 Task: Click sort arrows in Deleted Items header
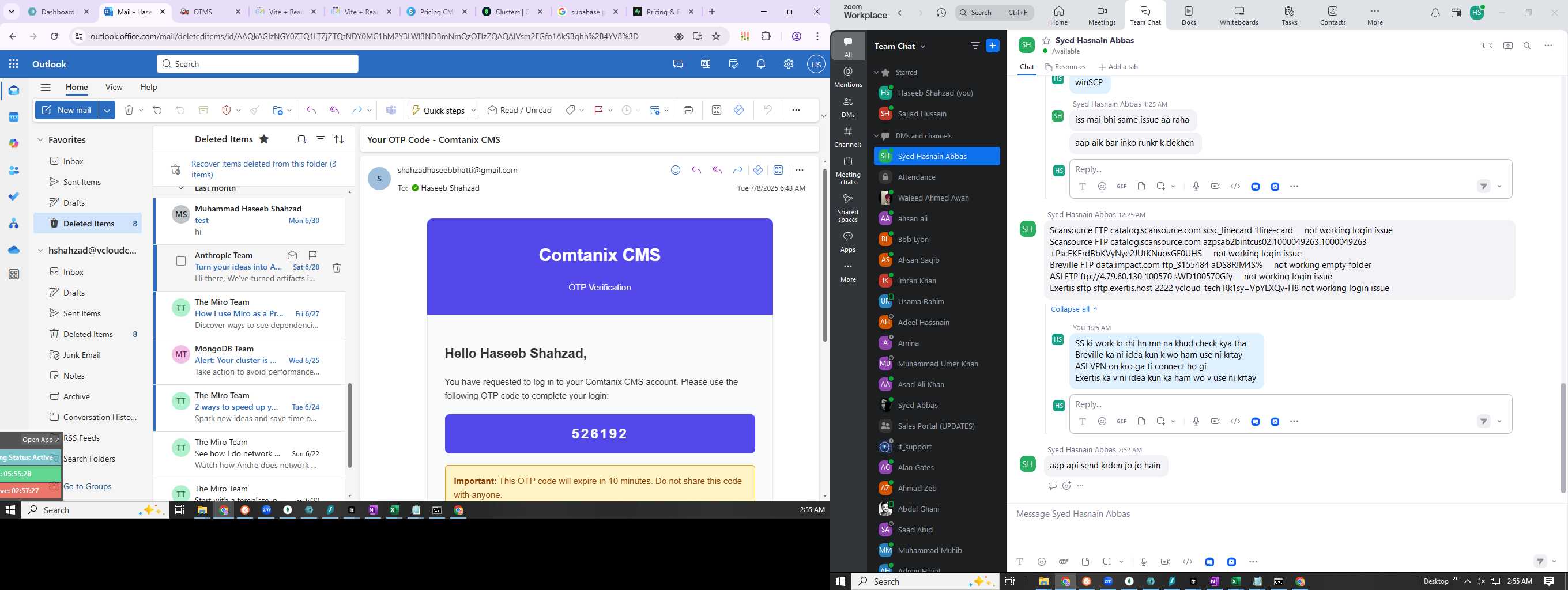click(339, 139)
